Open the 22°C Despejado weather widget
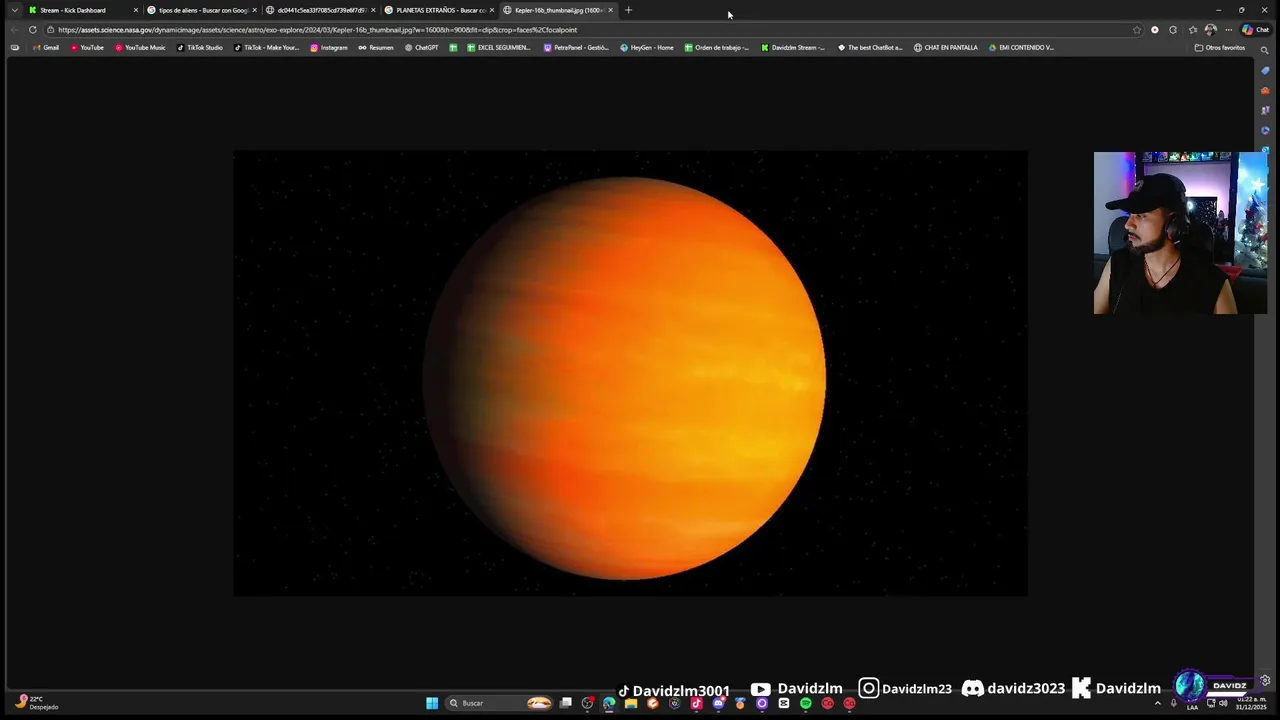The width and height of the screenshot is (1280, 720). [38, 703]
